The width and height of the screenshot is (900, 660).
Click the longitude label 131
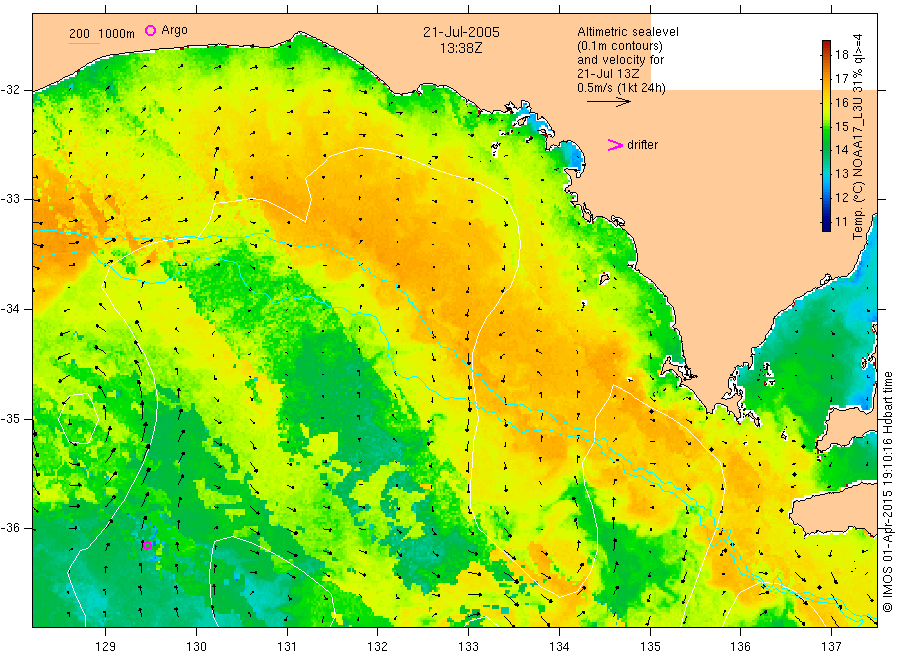287,647
